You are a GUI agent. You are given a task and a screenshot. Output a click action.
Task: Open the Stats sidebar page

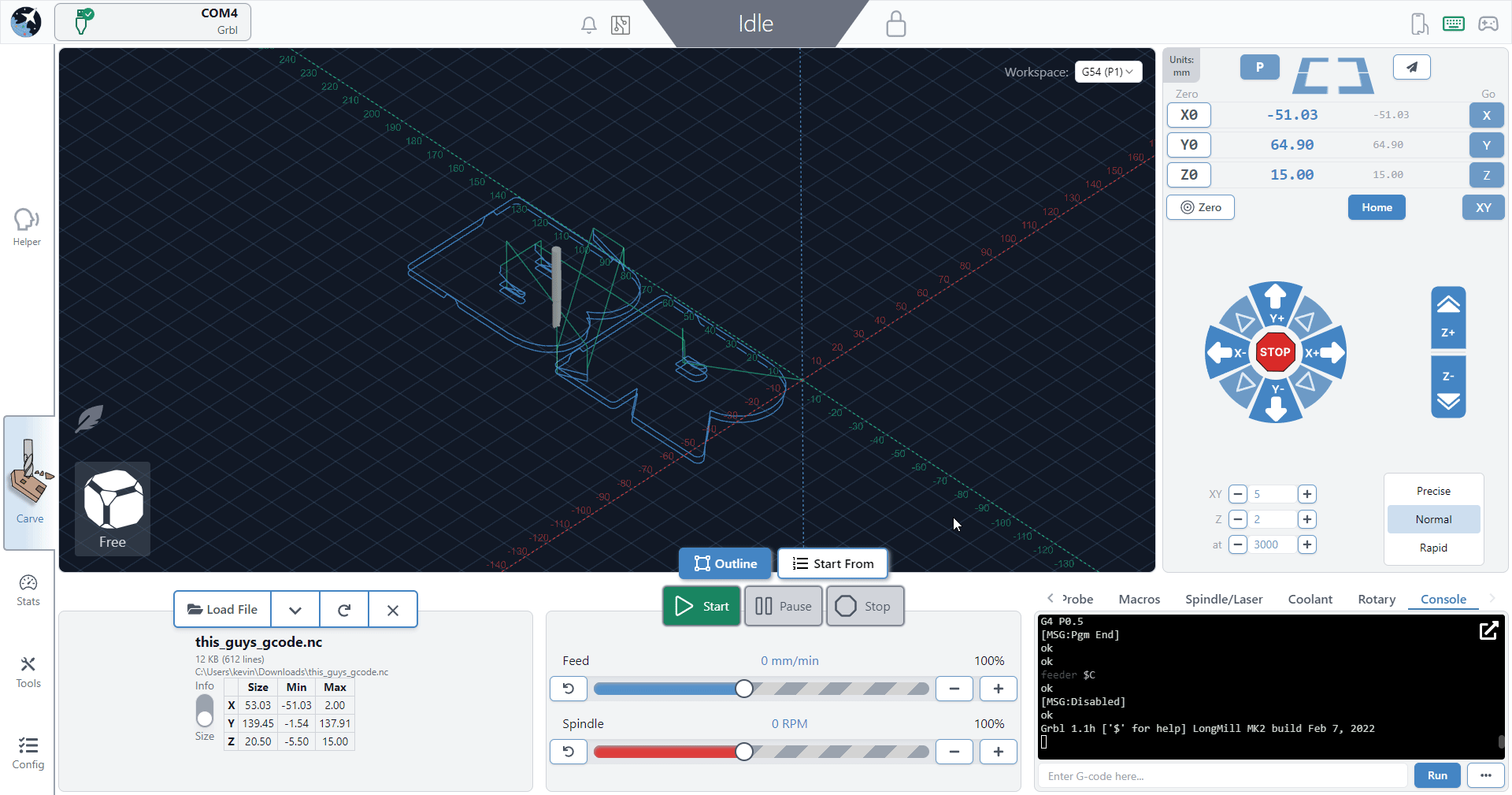(28, 589)
